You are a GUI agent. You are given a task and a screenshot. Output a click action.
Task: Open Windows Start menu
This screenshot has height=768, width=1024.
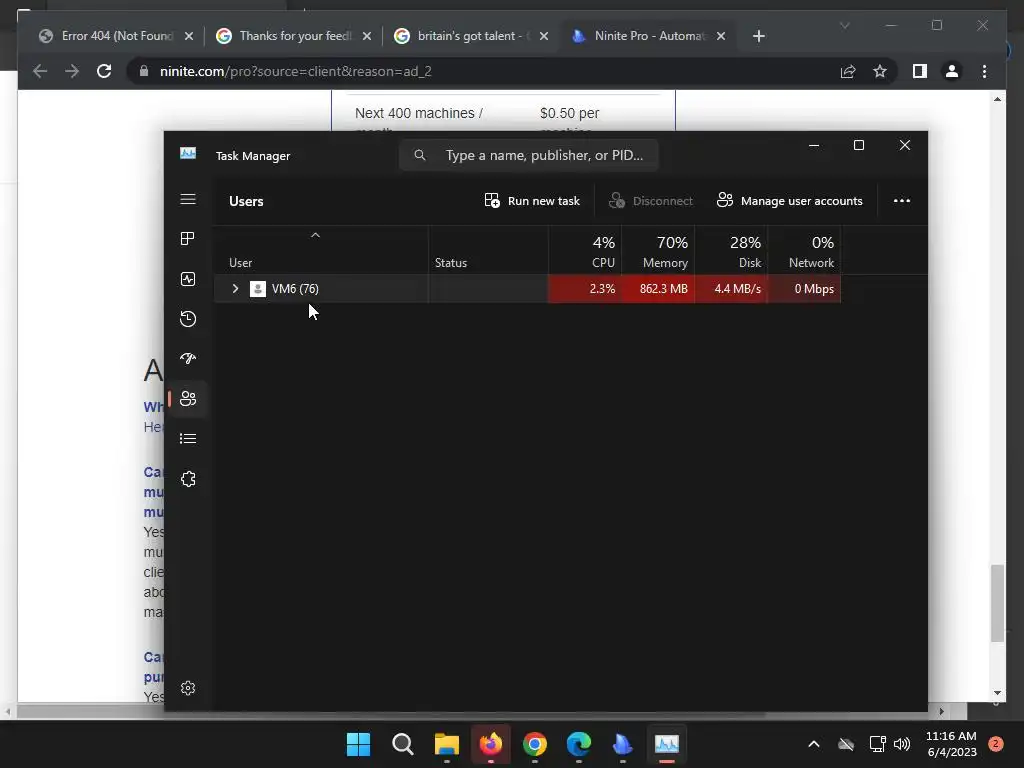pos(358,744)
